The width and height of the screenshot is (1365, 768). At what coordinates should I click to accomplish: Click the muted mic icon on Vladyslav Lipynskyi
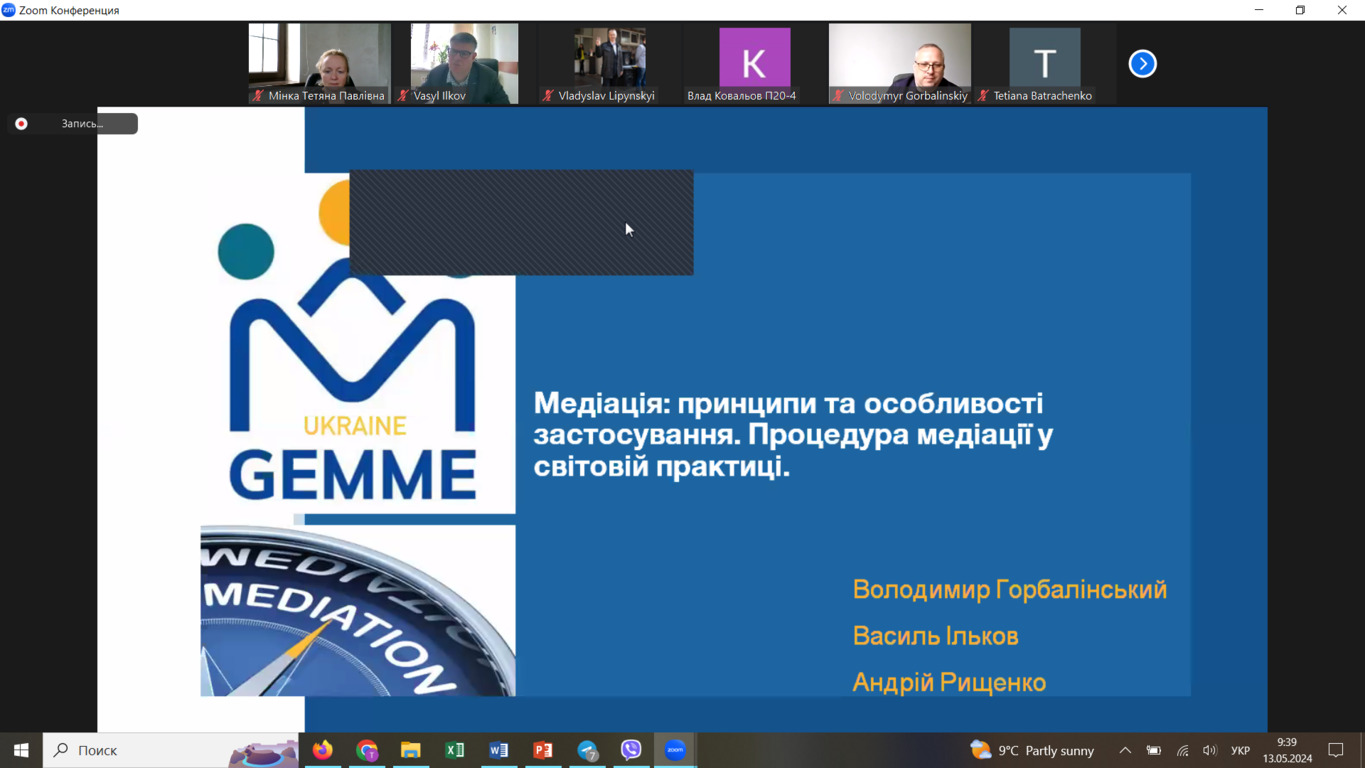pyautogui.click(x=548, y=96)
